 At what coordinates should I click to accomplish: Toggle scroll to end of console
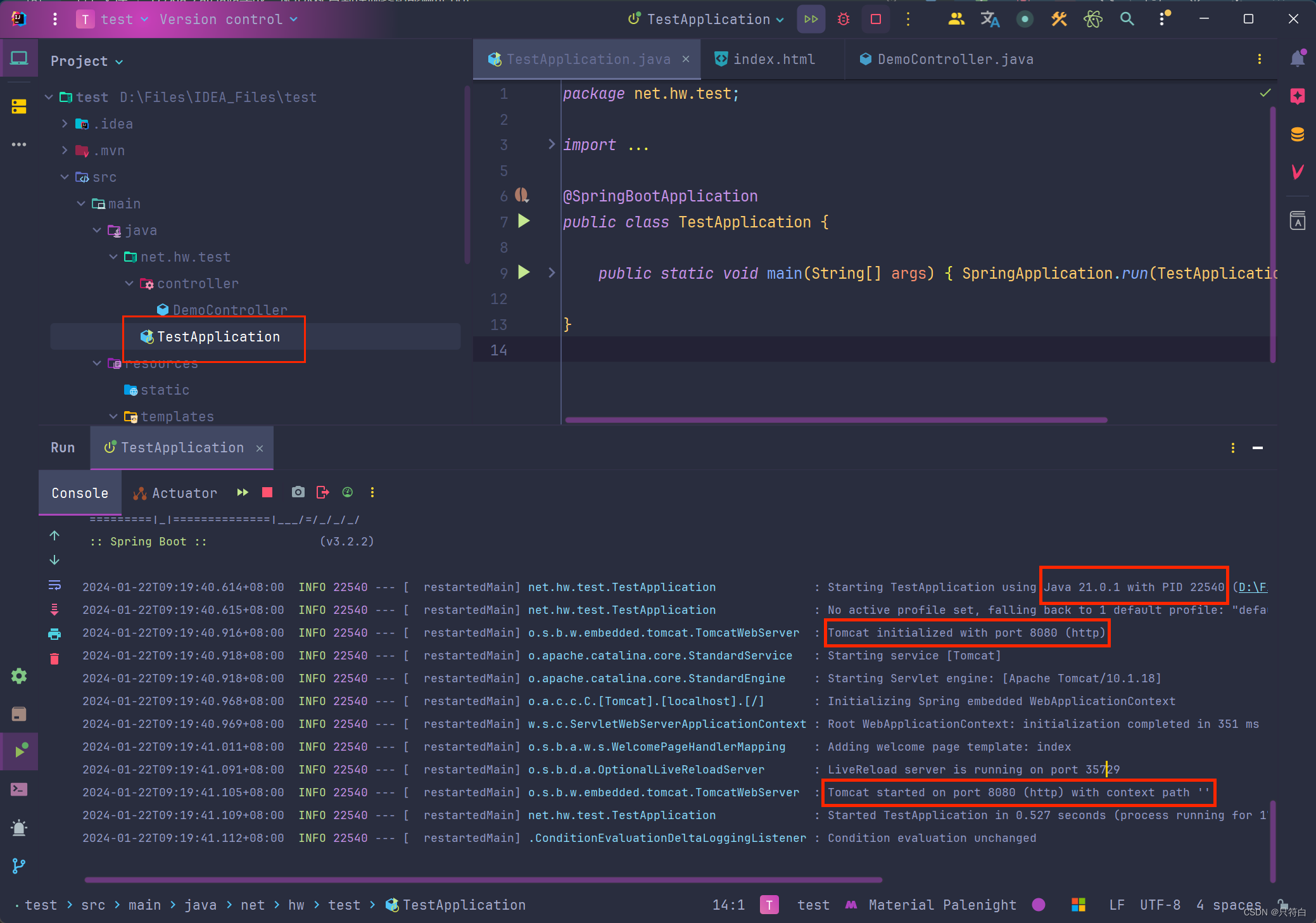pos(54,609)
